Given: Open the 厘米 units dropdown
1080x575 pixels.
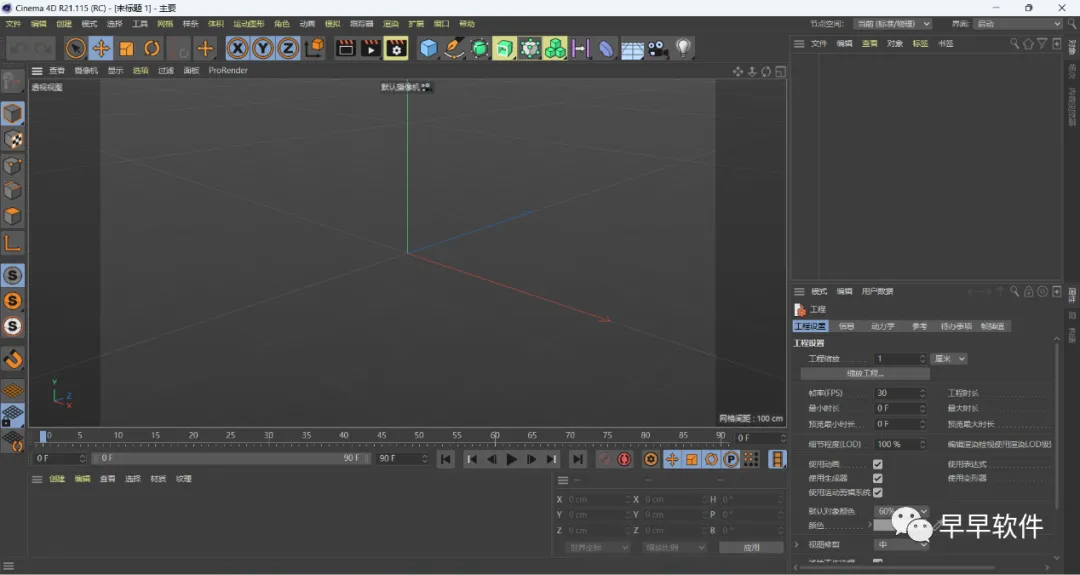Looking at the screenshot, I should coord(949,359).
